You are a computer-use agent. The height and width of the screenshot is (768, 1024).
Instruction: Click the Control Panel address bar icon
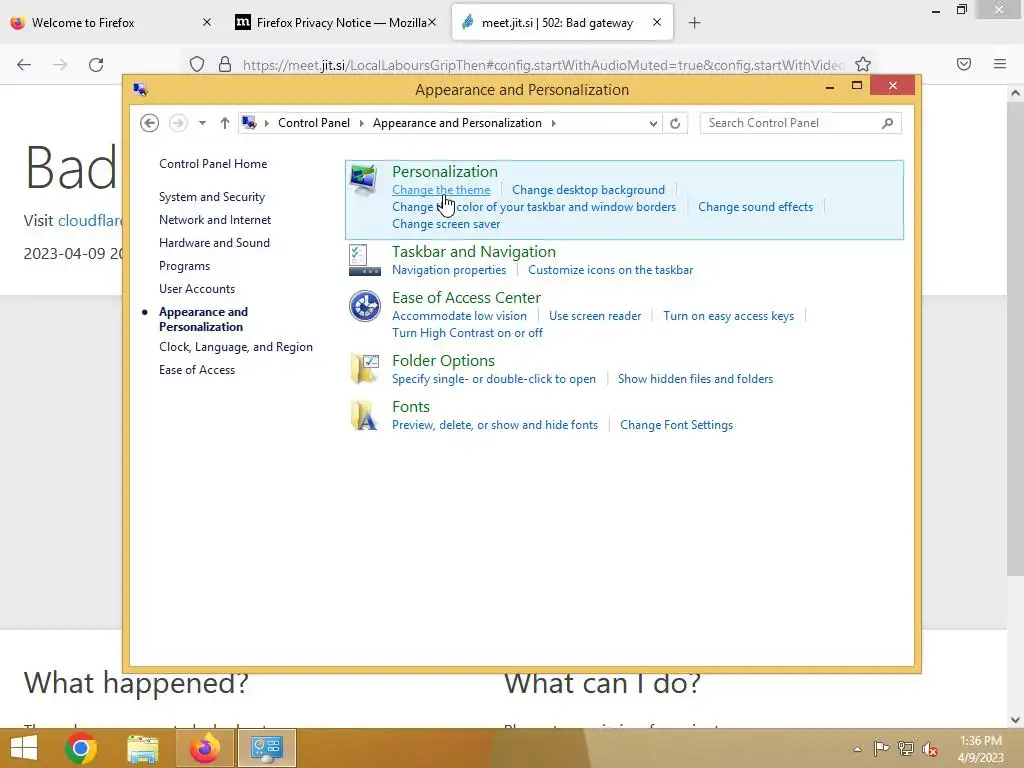(249, 123)
